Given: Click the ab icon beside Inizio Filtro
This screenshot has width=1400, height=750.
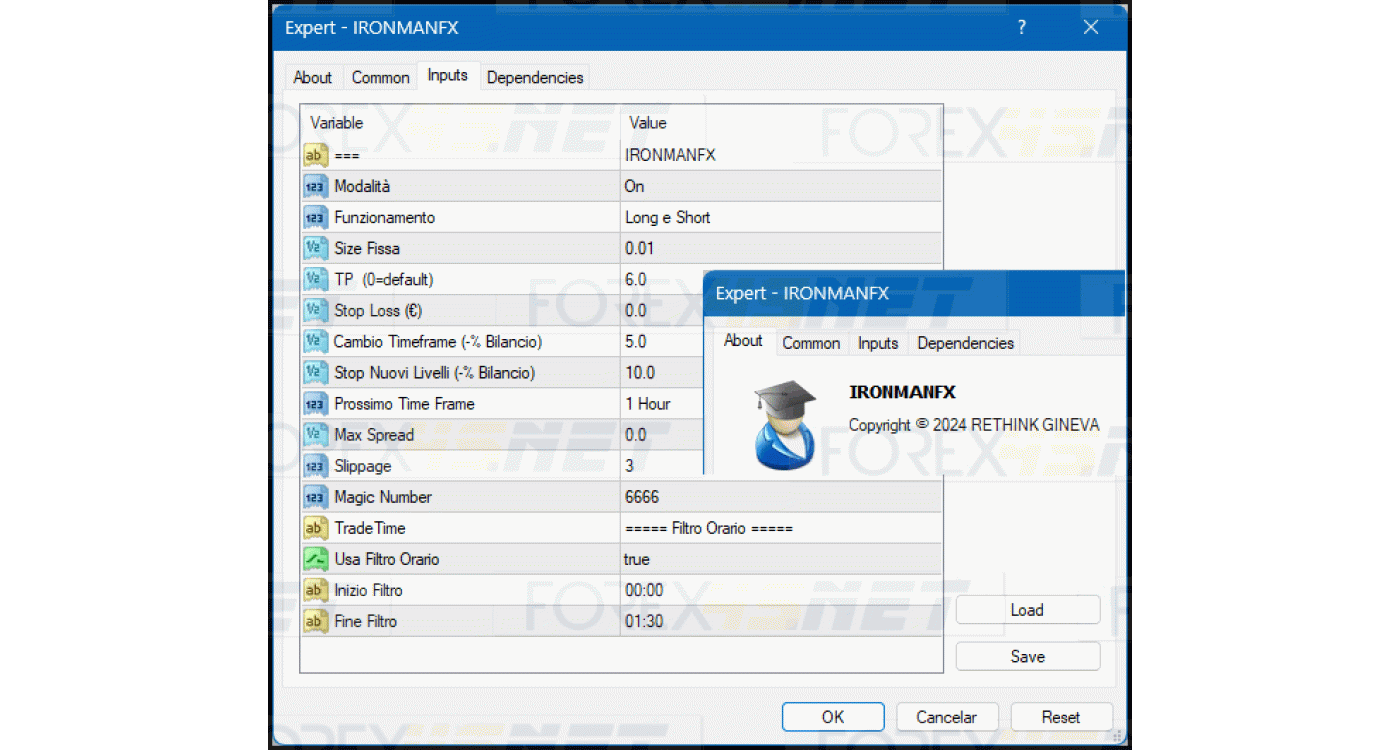Looking at the screenshot, I should click(315, 590).
